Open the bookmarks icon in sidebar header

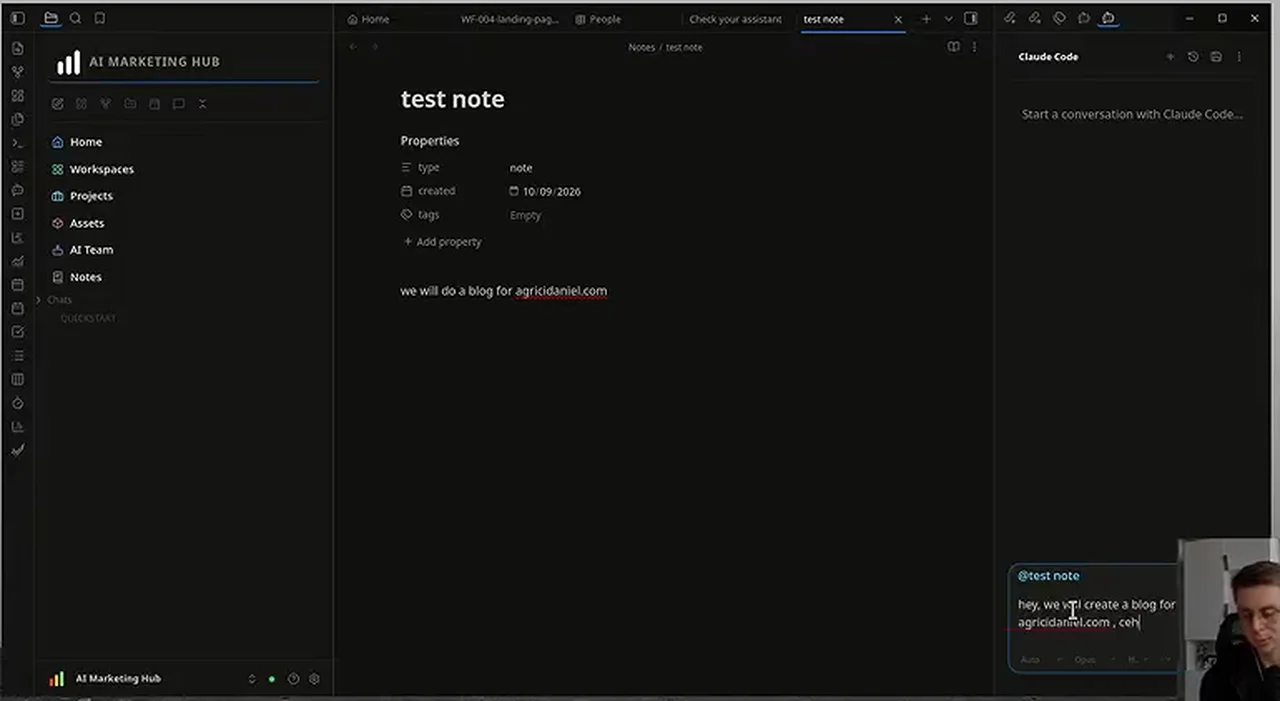tap(100, 18)
